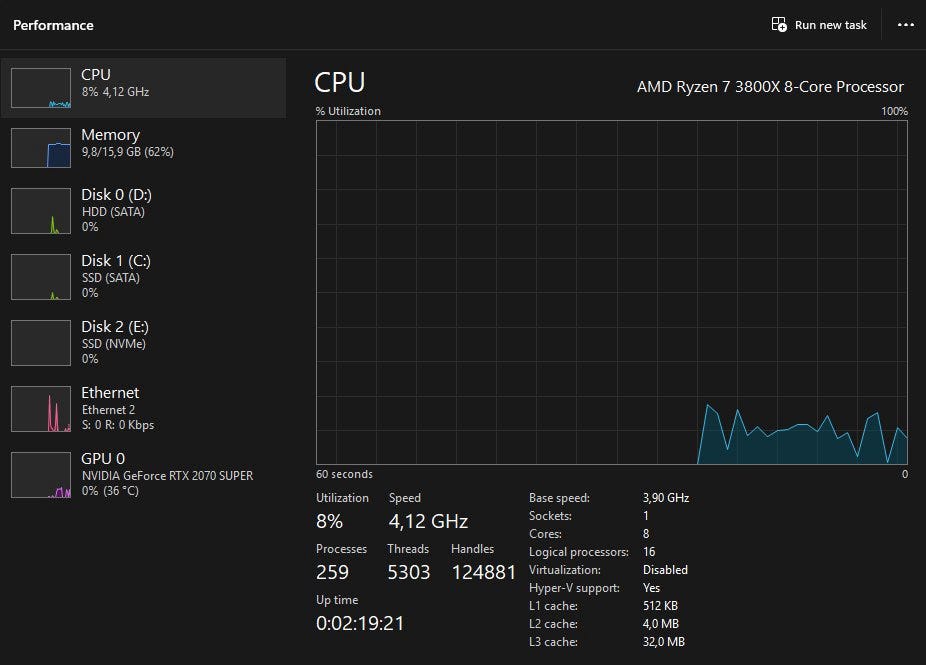Select the Memory mini graph thumbnail
This screenshot has width=926, height=665.
click(x=41, y=148)
